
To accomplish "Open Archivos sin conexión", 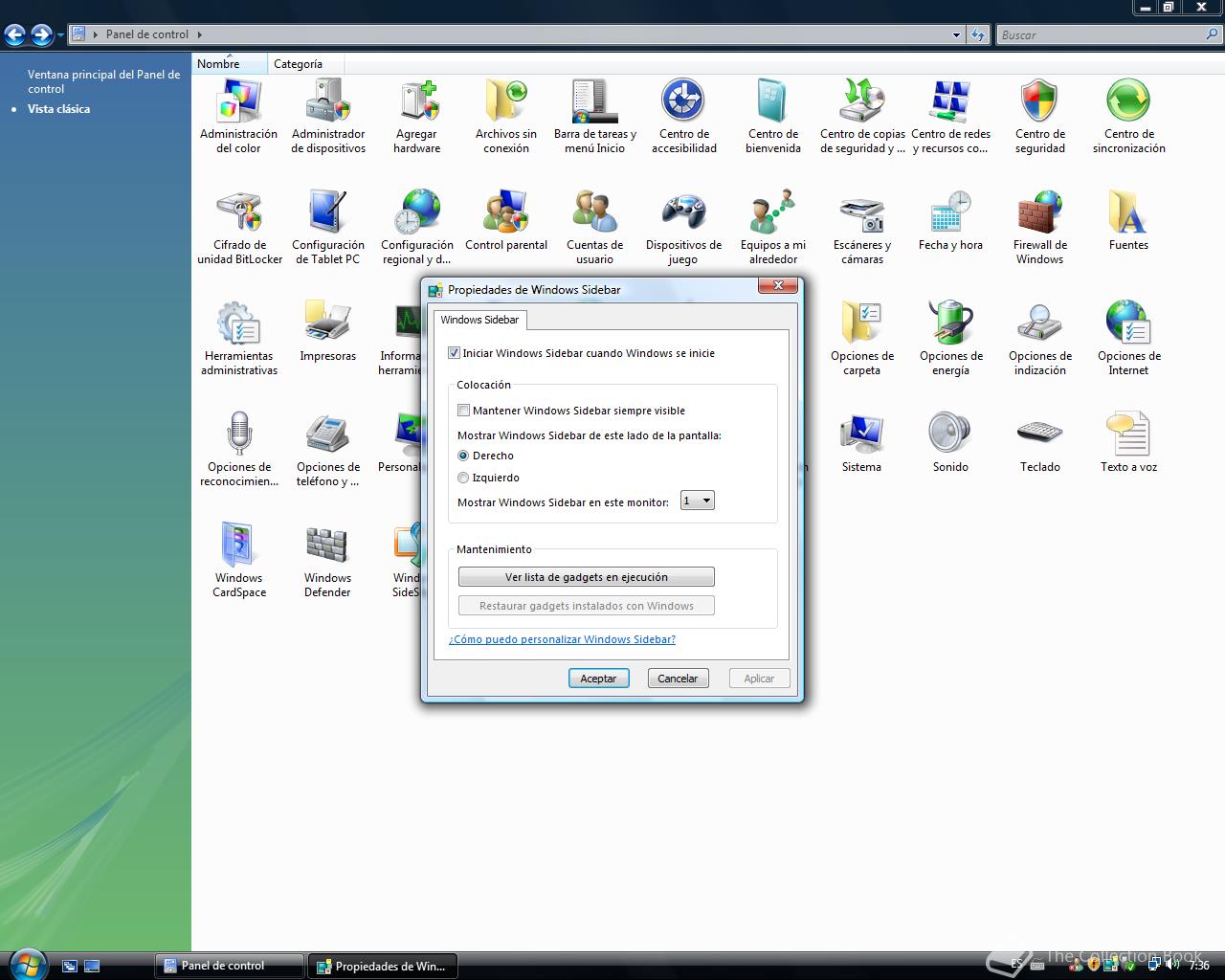I will pos(506,117).
